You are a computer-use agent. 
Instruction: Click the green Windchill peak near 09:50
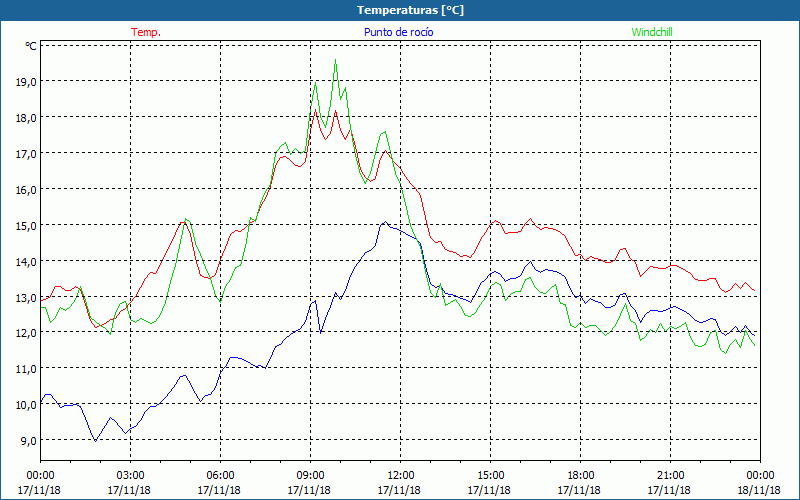pos(335,60)
